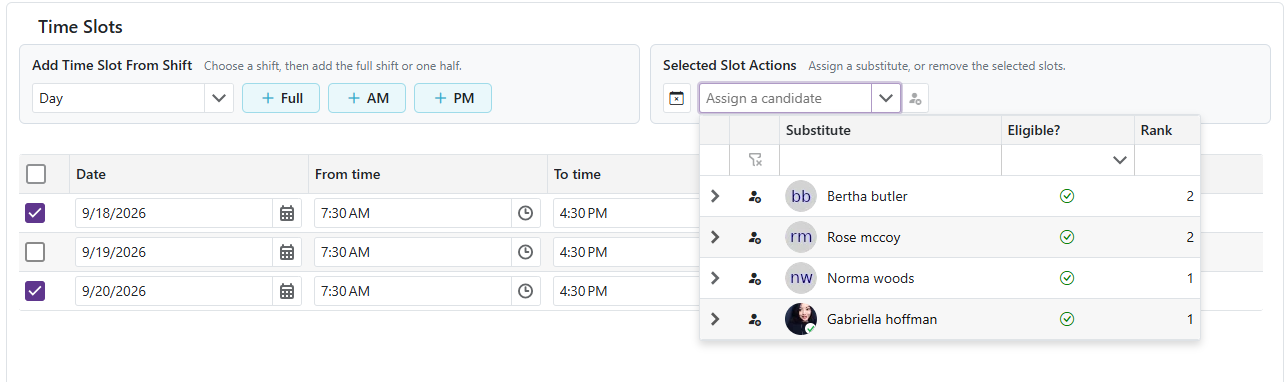Select the name Norma woods
The height and width of the screenshot is (382, 1288).
pos(870,279)
